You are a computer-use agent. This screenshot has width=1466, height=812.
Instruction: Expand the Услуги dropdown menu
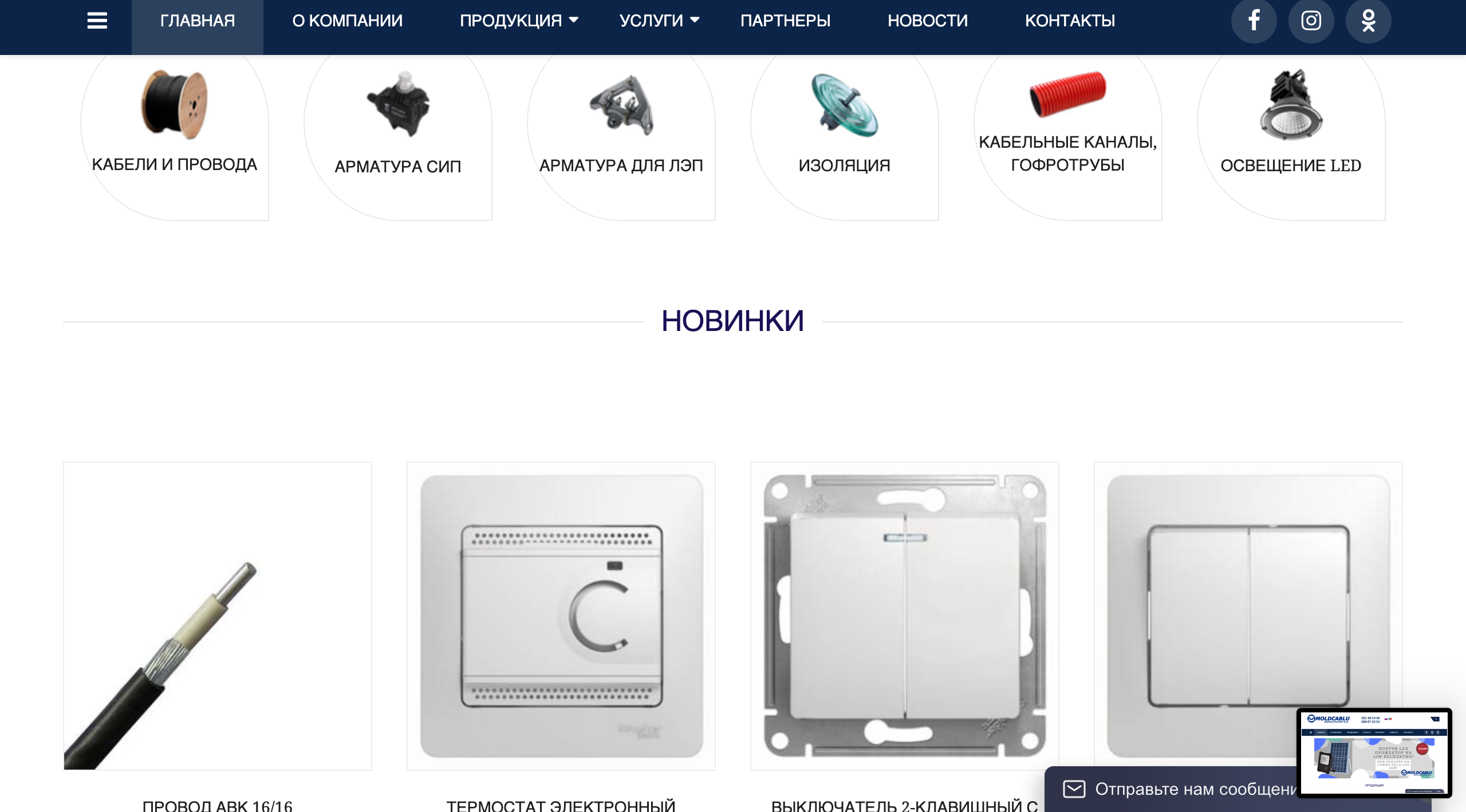coord(659,21)
